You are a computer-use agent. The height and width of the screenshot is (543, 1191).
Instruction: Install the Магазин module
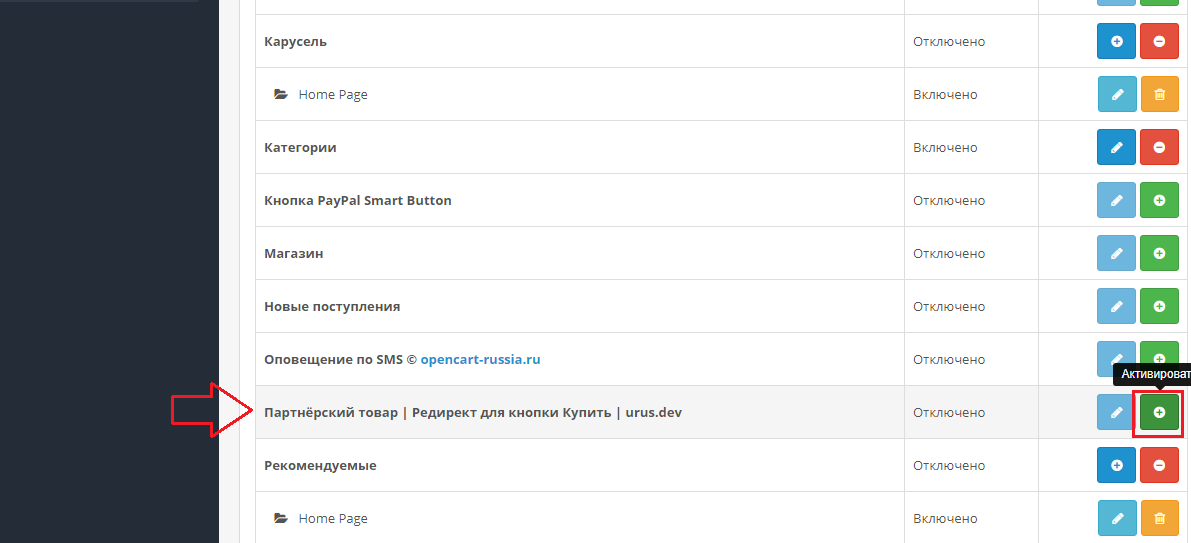[1159, 254]
